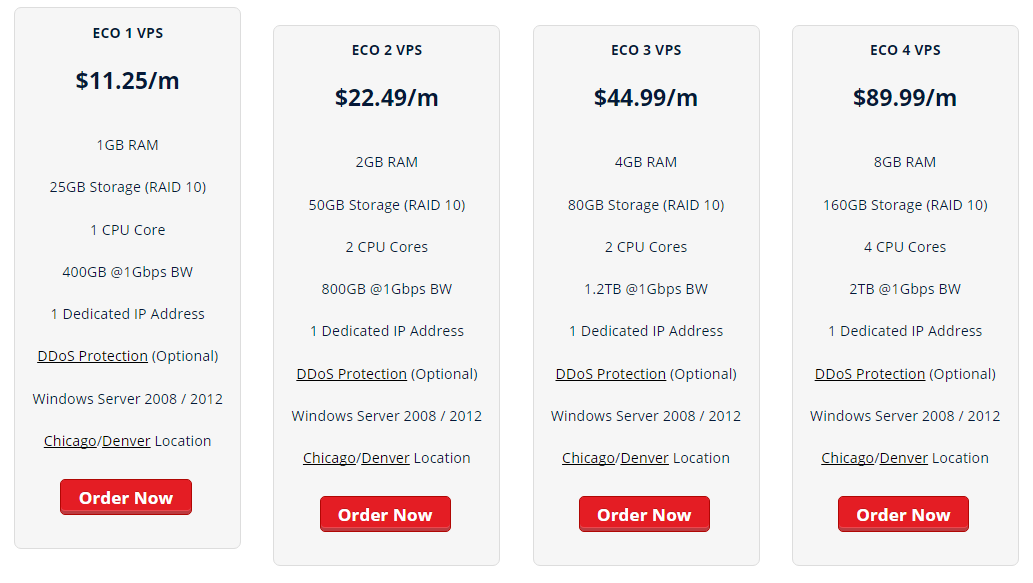
Task: Click the $89.99/m price text
Action: pos(905,97)
